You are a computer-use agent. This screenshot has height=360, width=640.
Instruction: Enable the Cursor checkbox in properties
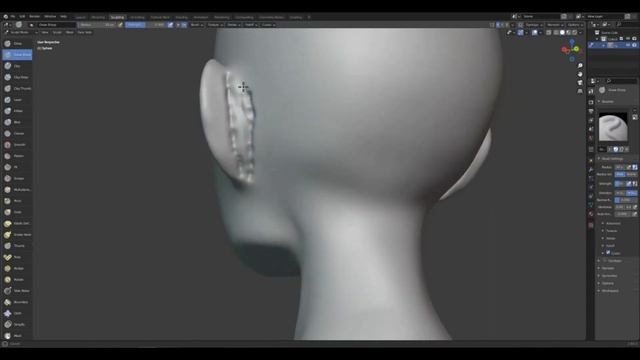pos(608,253)
